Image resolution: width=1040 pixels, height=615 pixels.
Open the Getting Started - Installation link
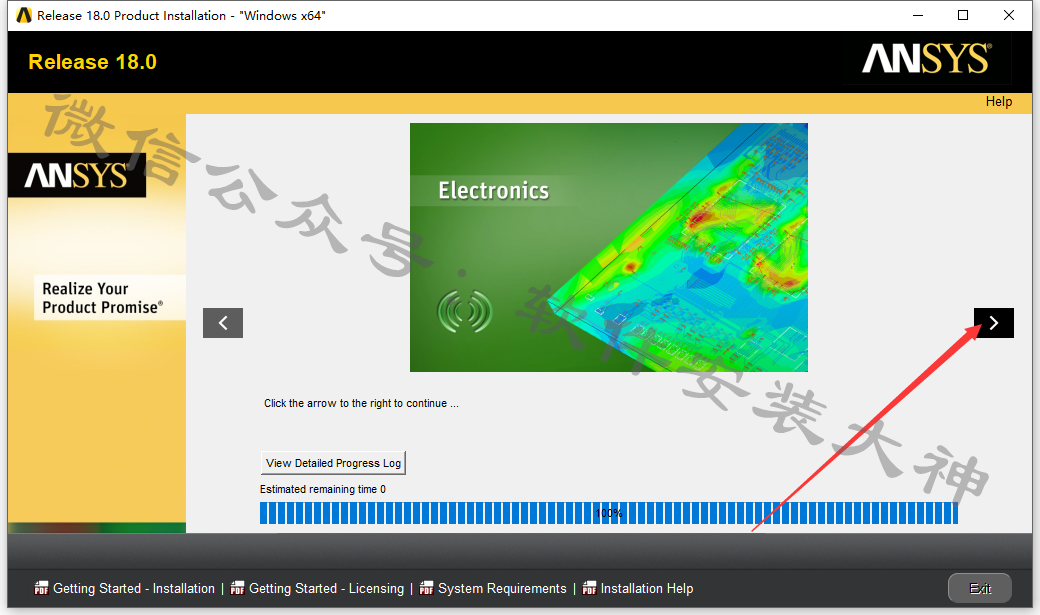[134, 588]
